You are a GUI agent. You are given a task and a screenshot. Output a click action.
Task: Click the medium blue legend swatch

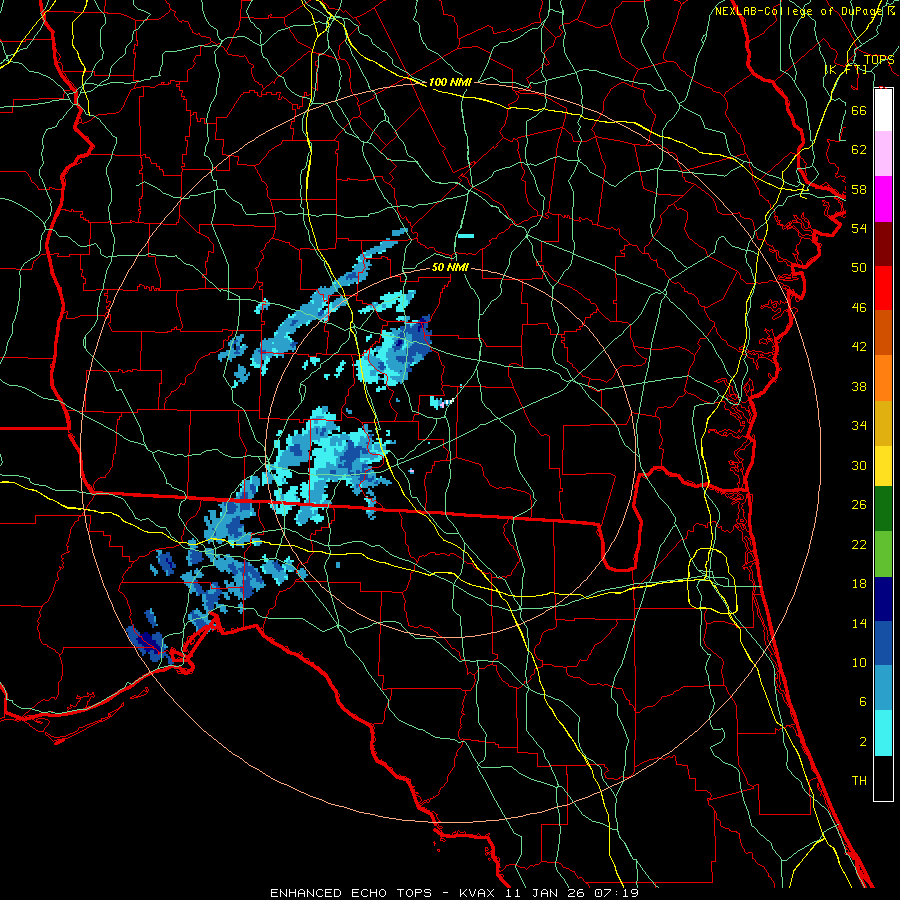coord(883,644)
